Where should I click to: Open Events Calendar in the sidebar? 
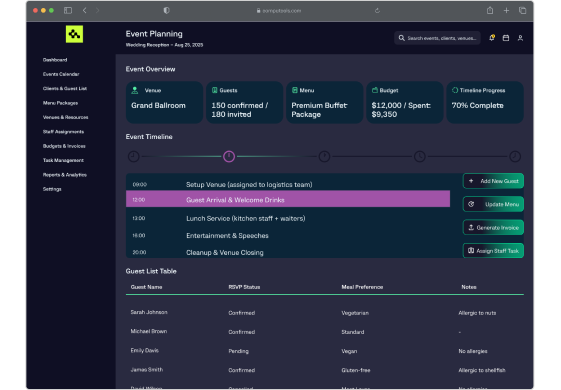click(x=61, y=74)
